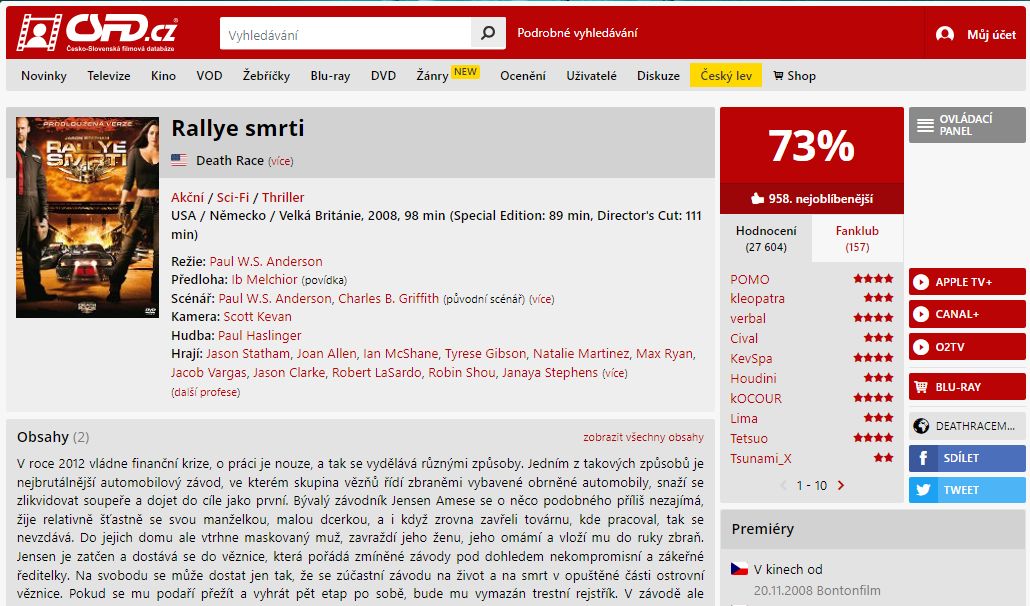The width and height of the screenshot is (1030, 606).
Task: Open Scott Kevan's page
Action: pyautogui.click(x=258, y=316)
